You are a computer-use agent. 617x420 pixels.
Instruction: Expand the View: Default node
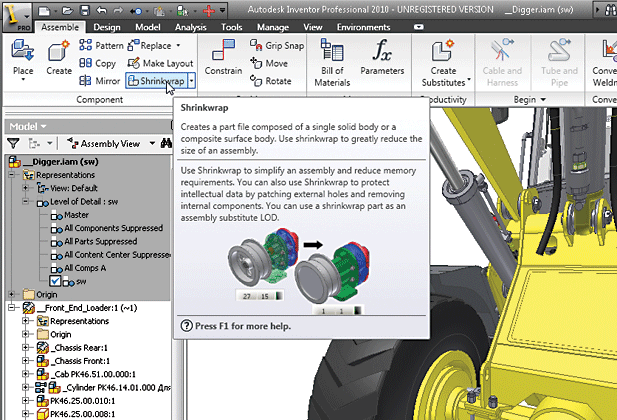point(26,188)
